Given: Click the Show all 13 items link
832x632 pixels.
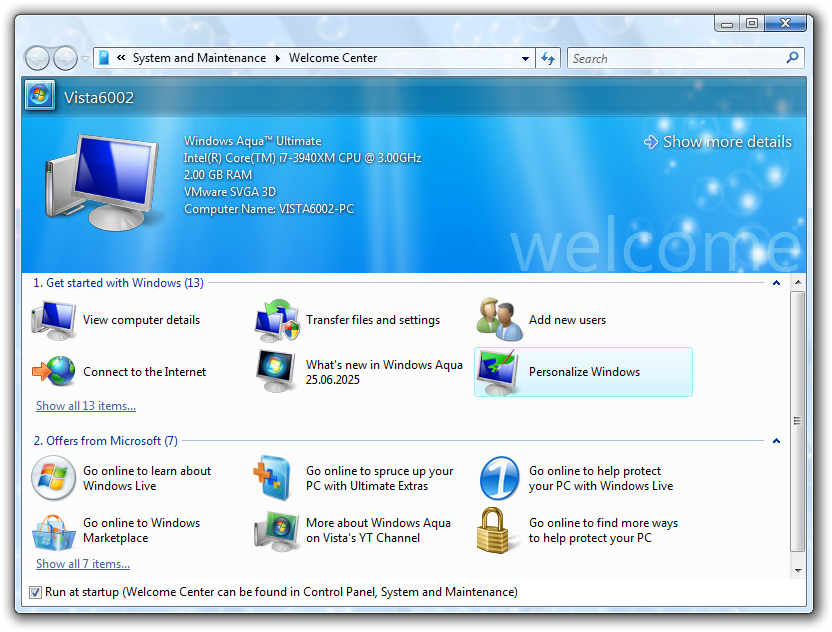Looking at the screenshot, I should 86,406.
